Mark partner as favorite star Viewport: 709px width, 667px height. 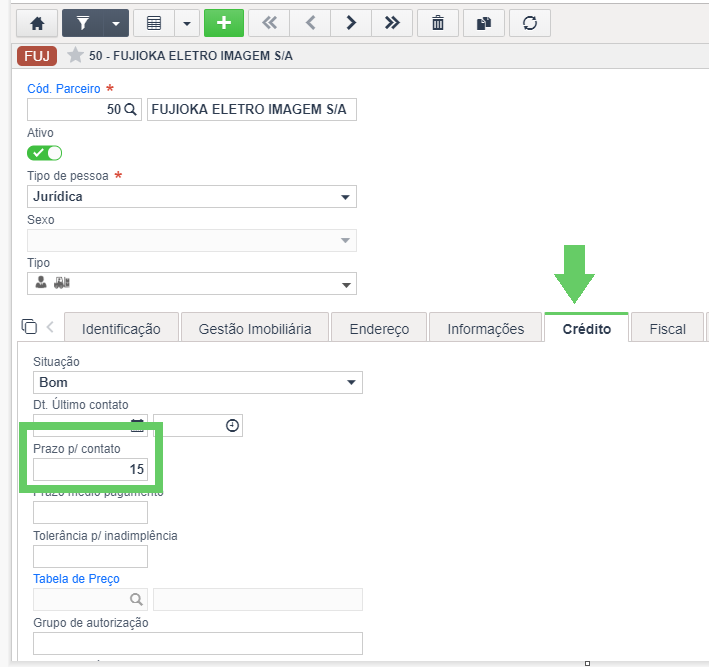point(75,56)
